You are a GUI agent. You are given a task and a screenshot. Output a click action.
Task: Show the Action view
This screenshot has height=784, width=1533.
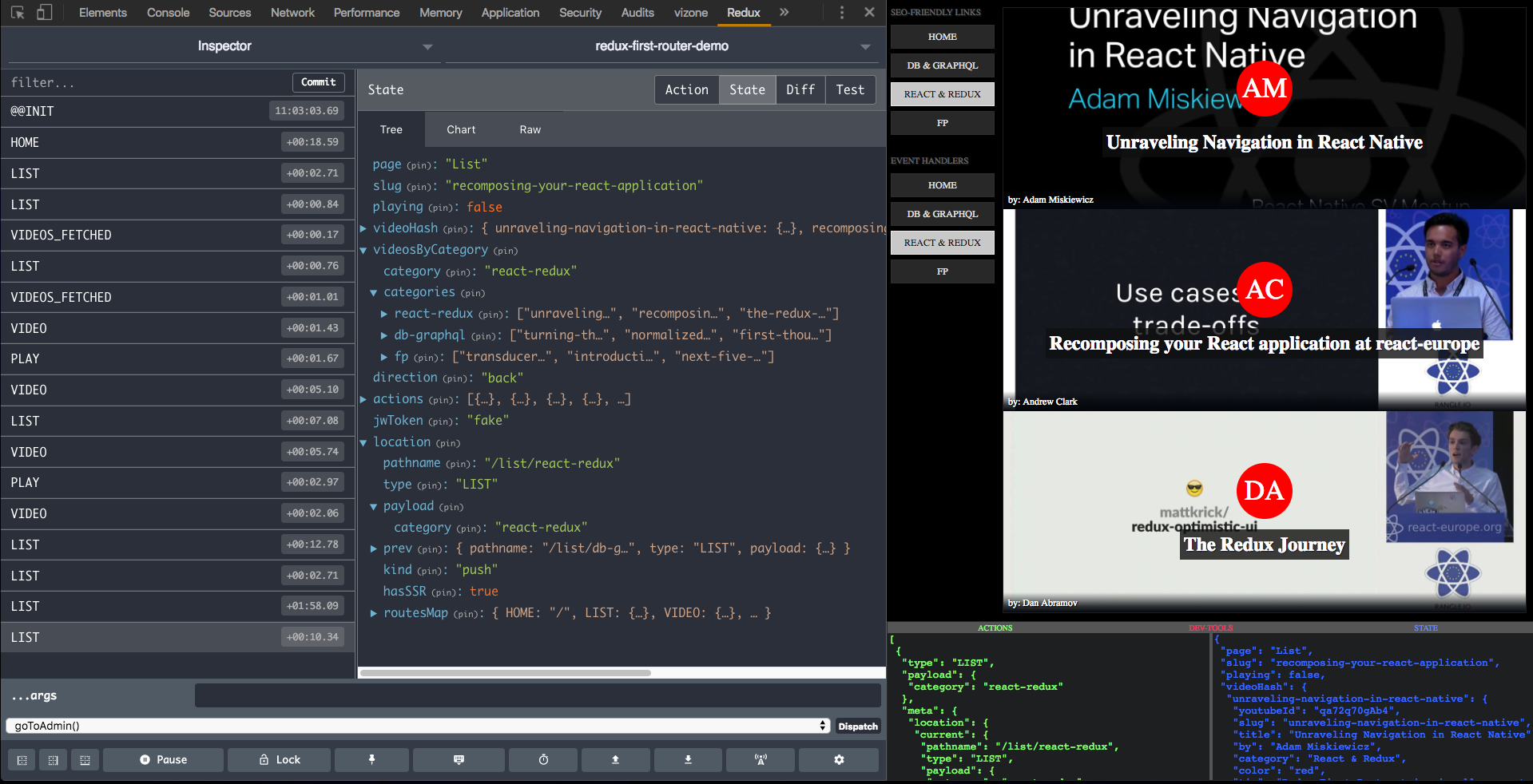pyautogui.click(x=687, y=90)
